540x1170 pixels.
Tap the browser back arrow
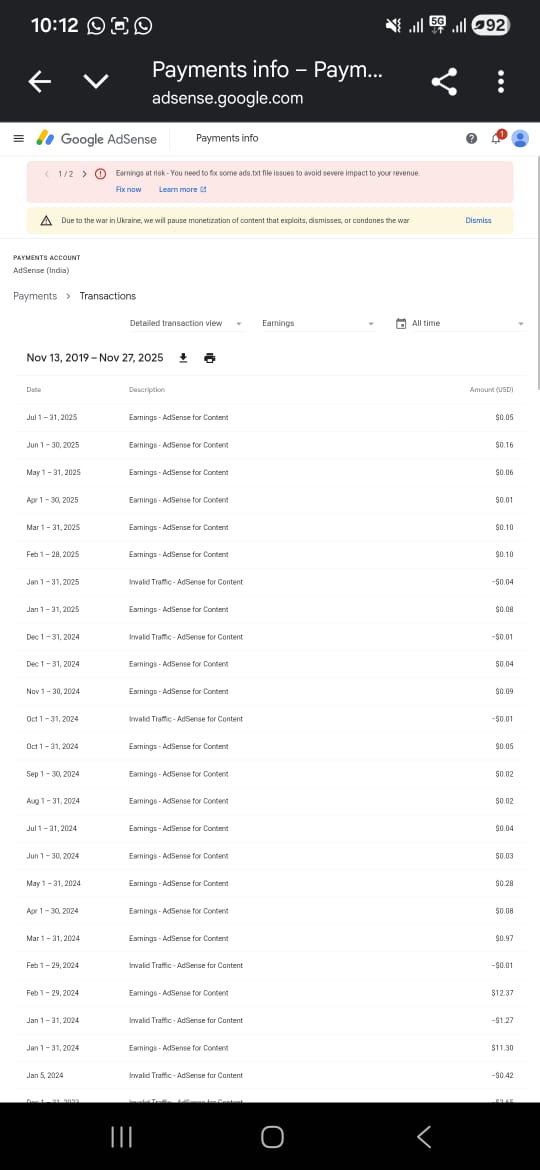40,81
